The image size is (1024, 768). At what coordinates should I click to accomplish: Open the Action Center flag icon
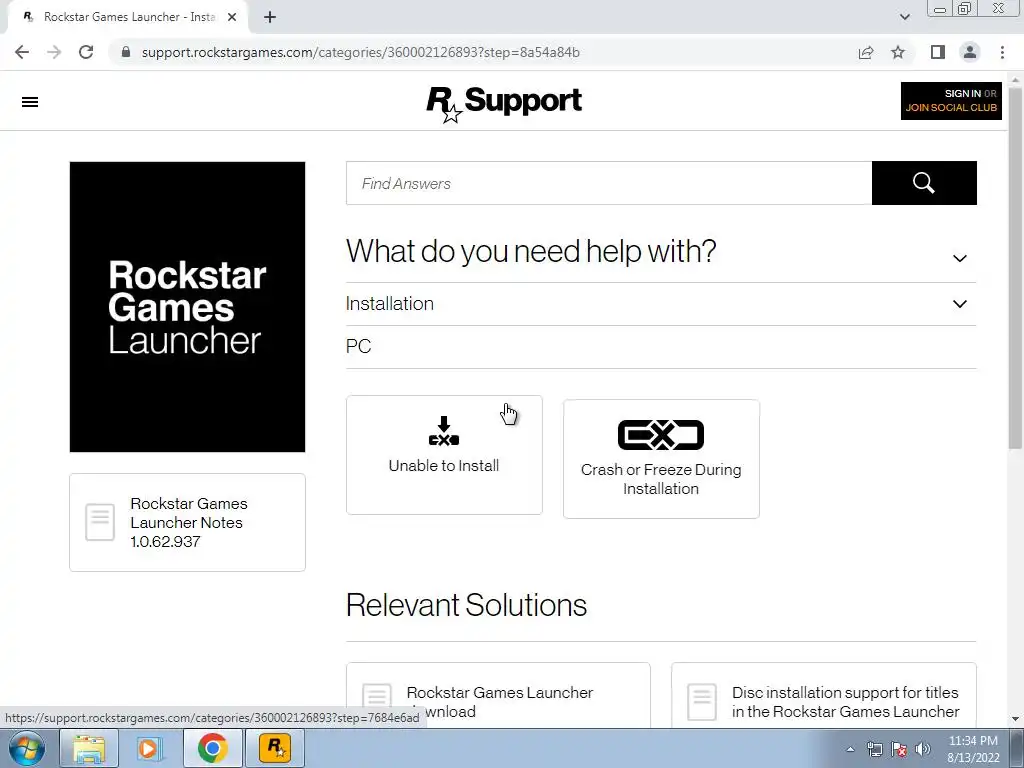click(899, 749)
